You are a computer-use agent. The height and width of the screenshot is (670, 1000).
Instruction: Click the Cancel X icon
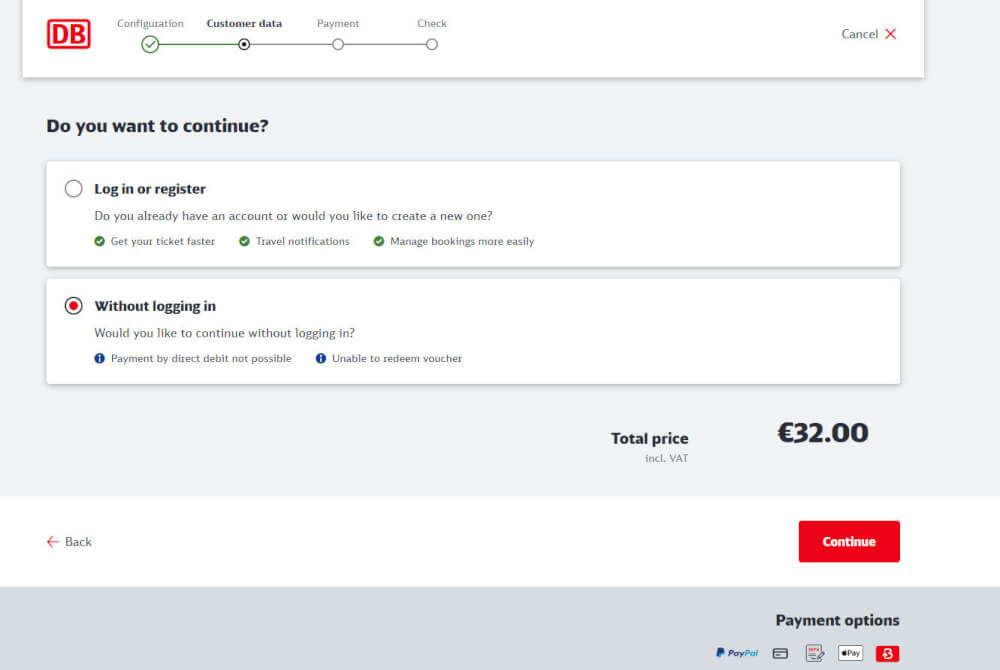tap(891, 34)
